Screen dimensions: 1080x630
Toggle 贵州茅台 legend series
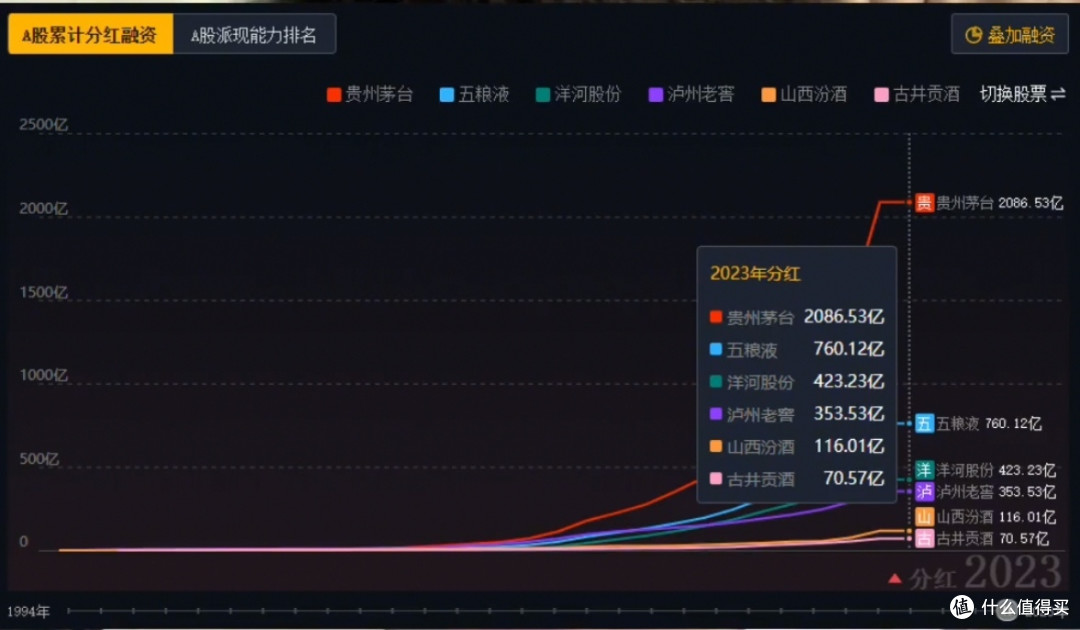370,94
